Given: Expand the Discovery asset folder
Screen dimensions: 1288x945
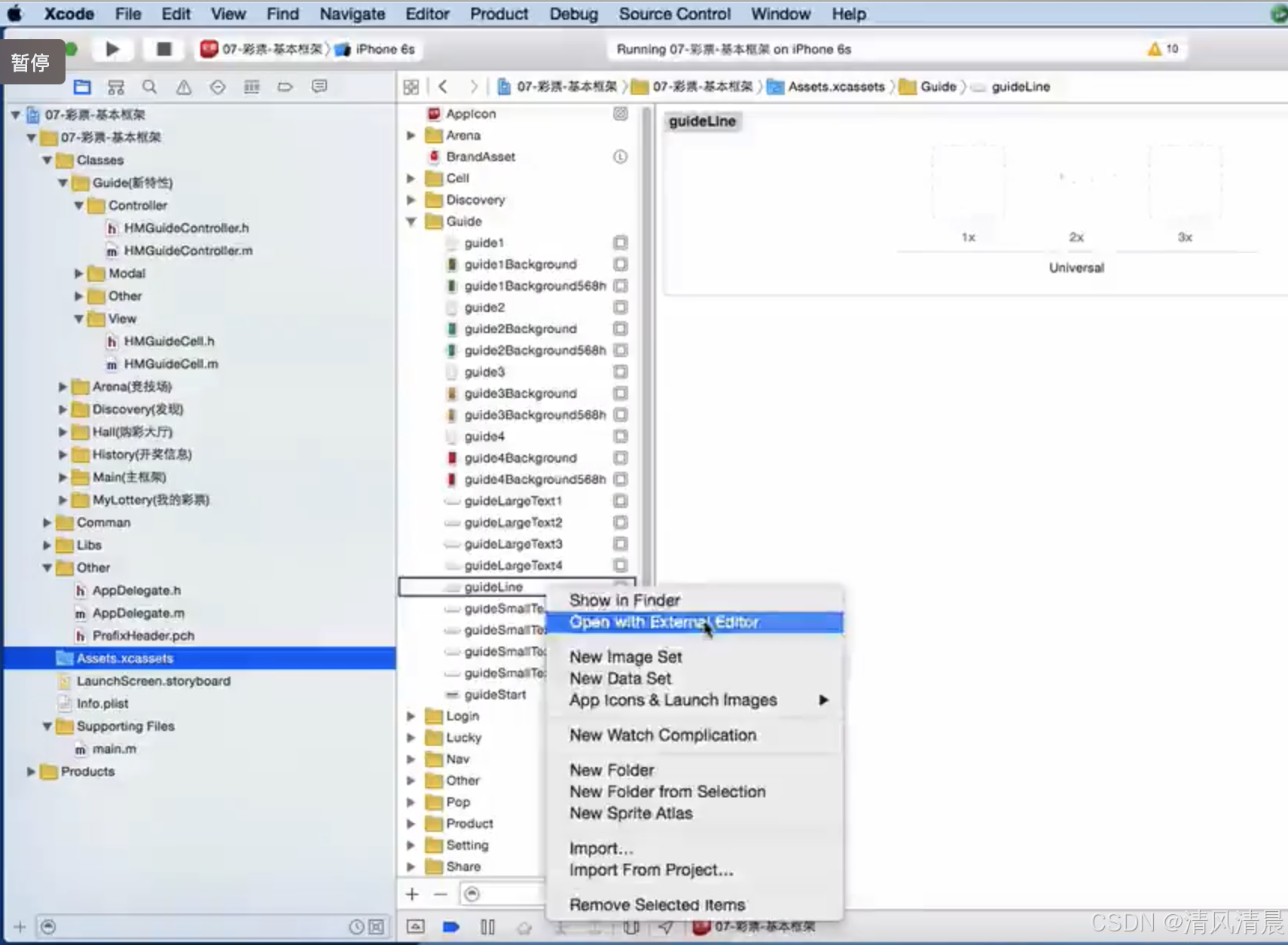Looking at the screenshot, I should tap(411, 200).
